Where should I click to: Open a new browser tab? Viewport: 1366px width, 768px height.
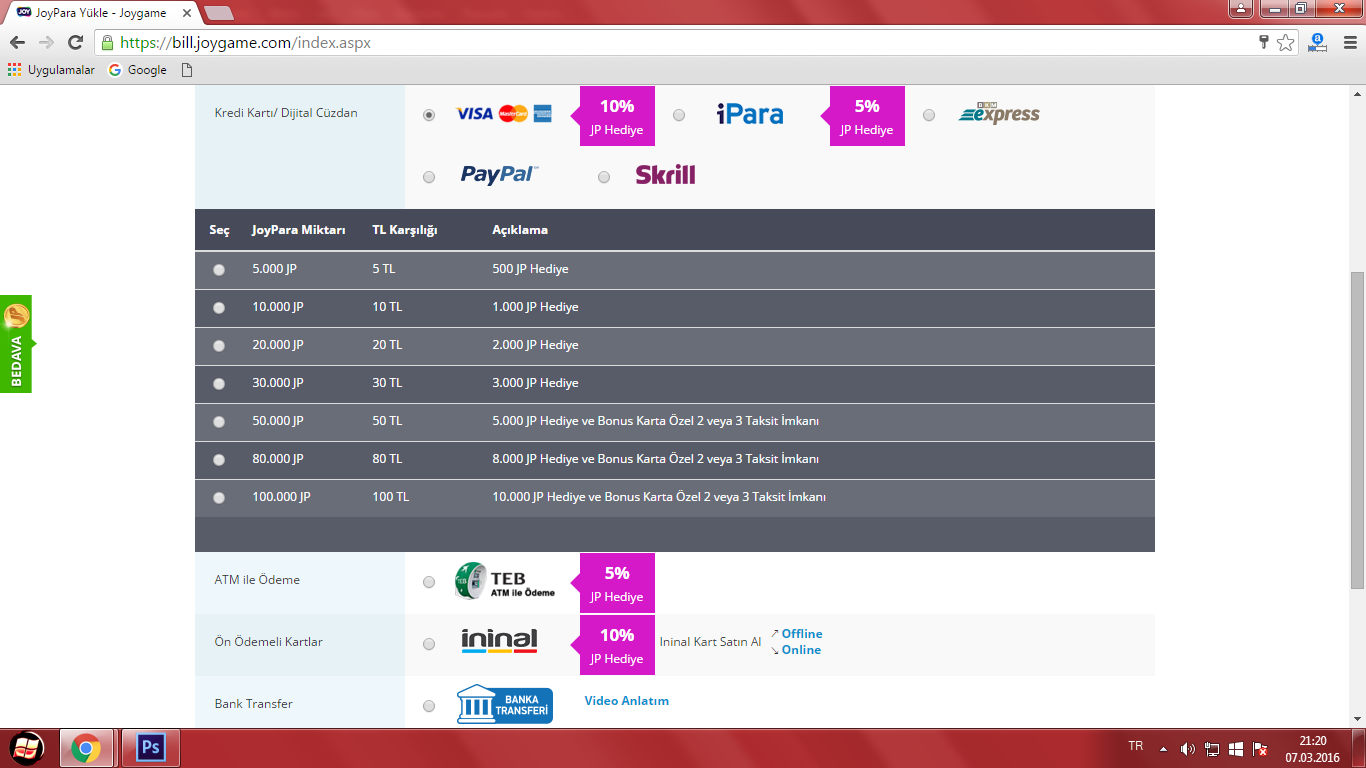(x=218, y=13)
